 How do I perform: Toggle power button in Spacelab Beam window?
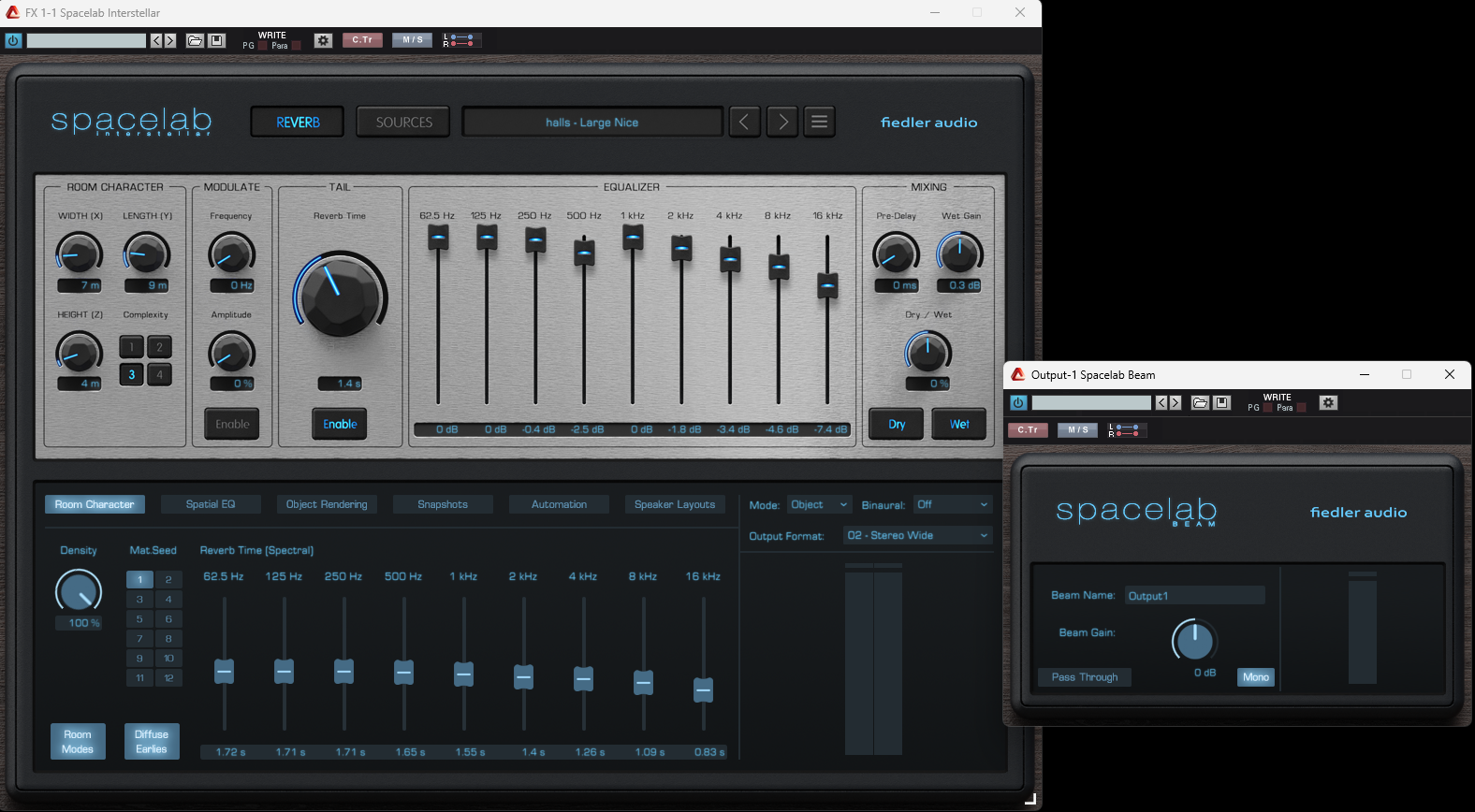point(1018,402)
